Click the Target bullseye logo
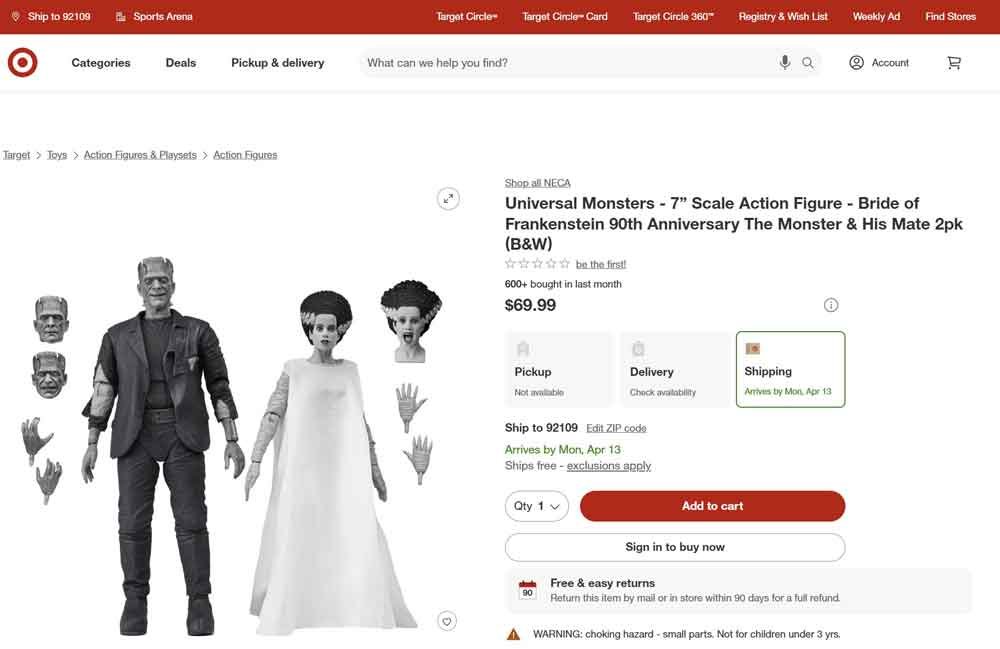 pos(22,63)
